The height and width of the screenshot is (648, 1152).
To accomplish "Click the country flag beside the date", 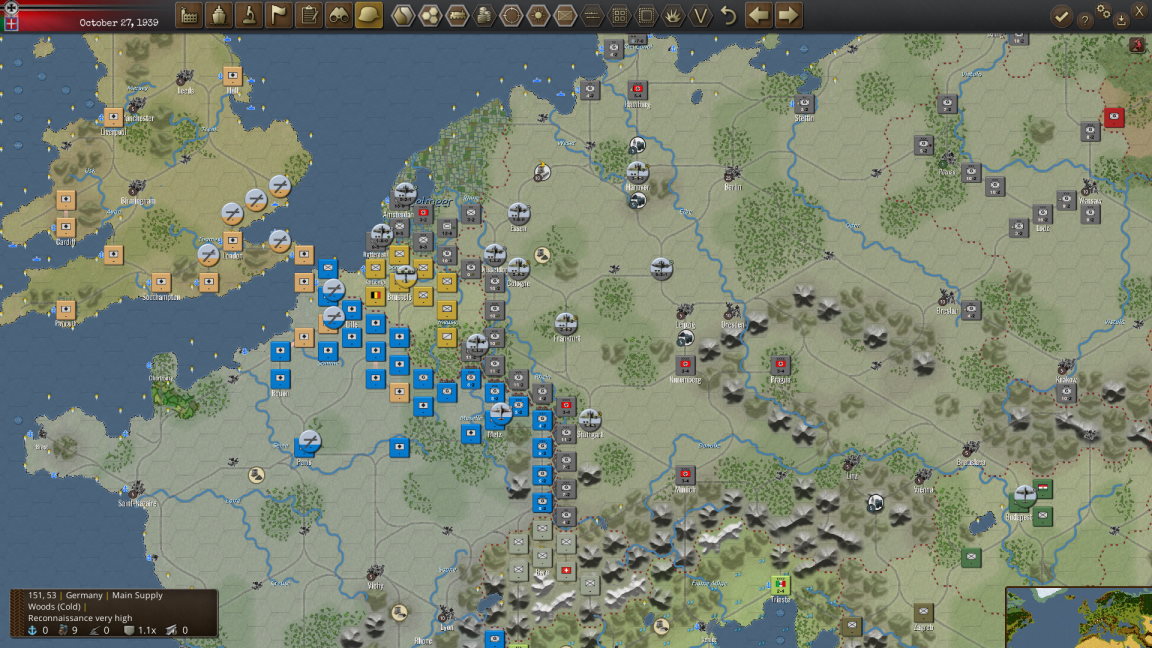I will pos(11,23).
